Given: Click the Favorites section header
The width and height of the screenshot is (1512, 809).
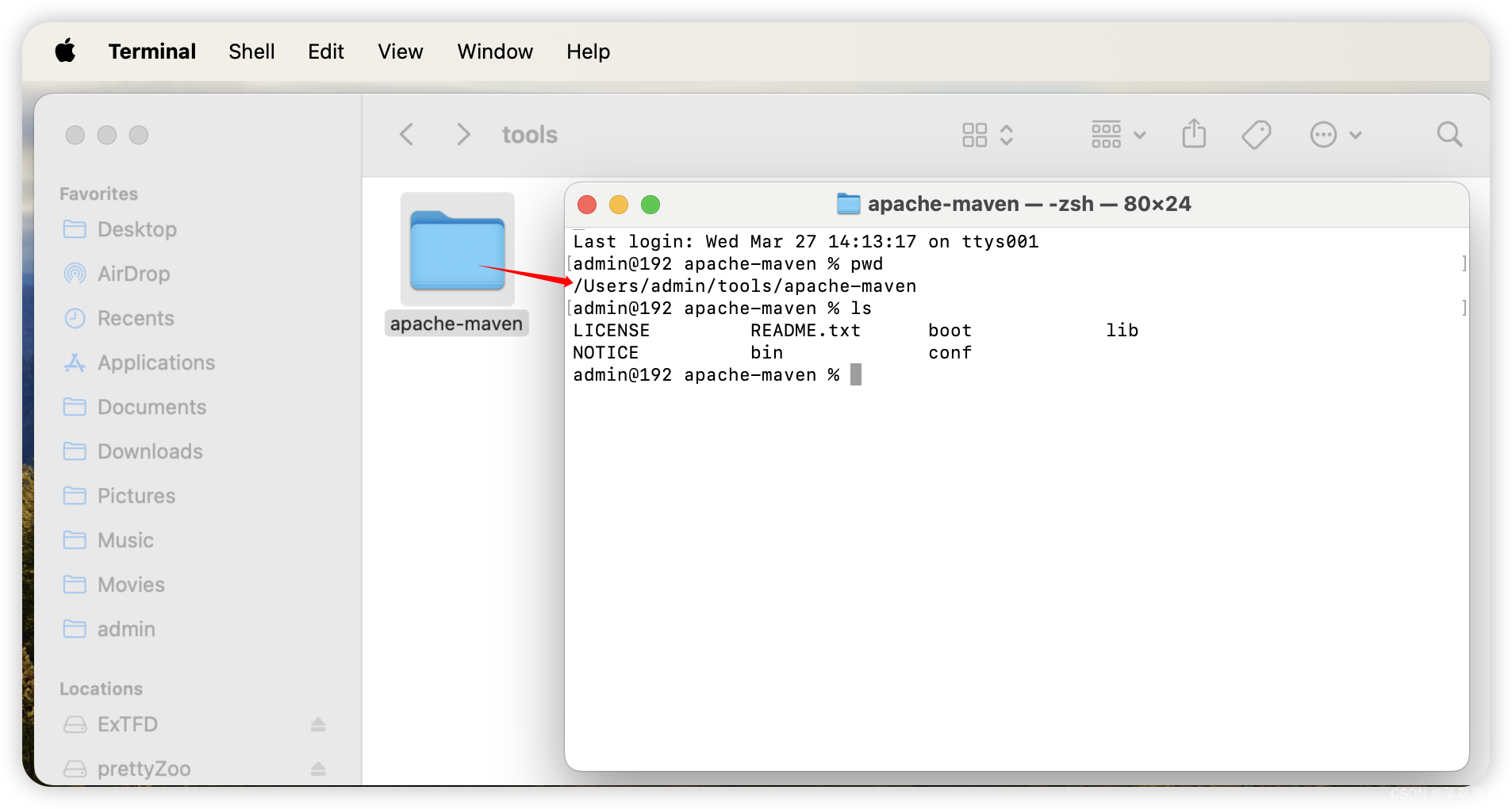Looking at the screenshot, I should coord(98,194).
